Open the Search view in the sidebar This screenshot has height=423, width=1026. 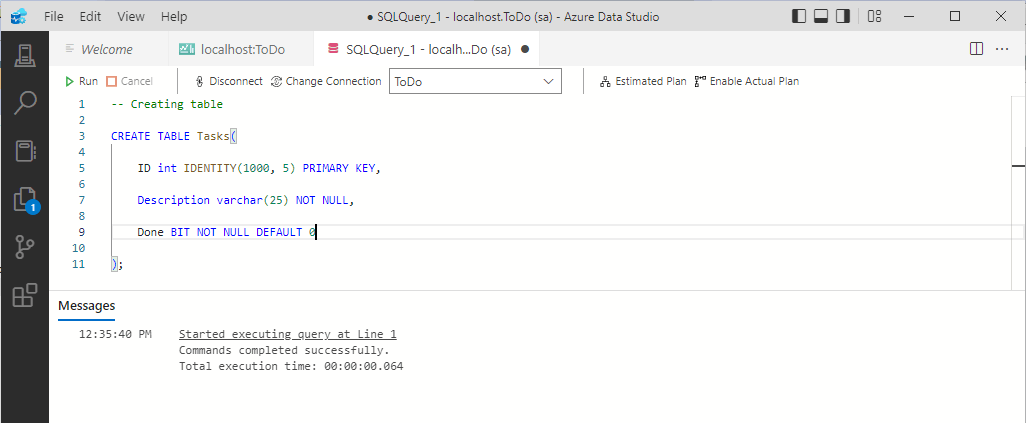pos(25,103)
